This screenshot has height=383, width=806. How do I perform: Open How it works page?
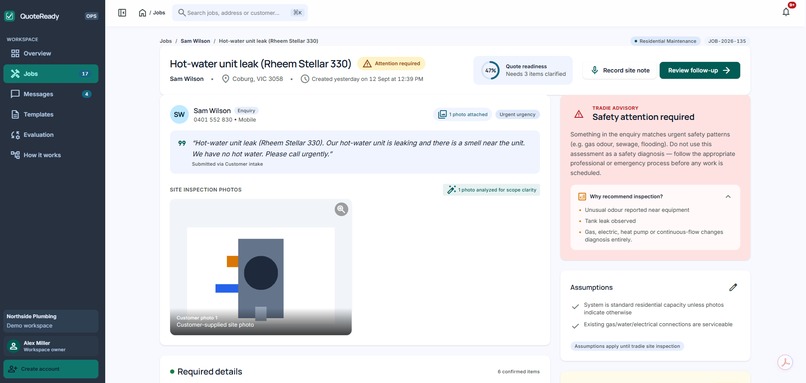click(x=50, y=155)
